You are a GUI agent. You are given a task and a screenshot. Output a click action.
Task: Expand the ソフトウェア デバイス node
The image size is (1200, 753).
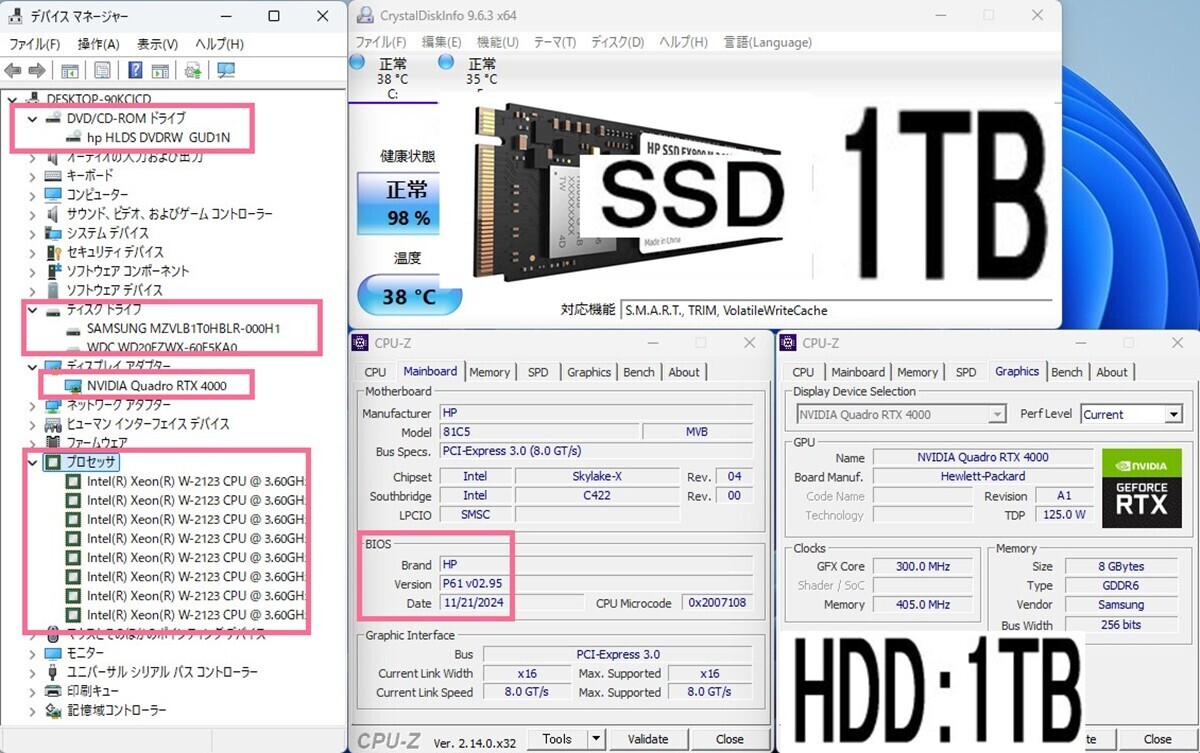pos(32,290)
